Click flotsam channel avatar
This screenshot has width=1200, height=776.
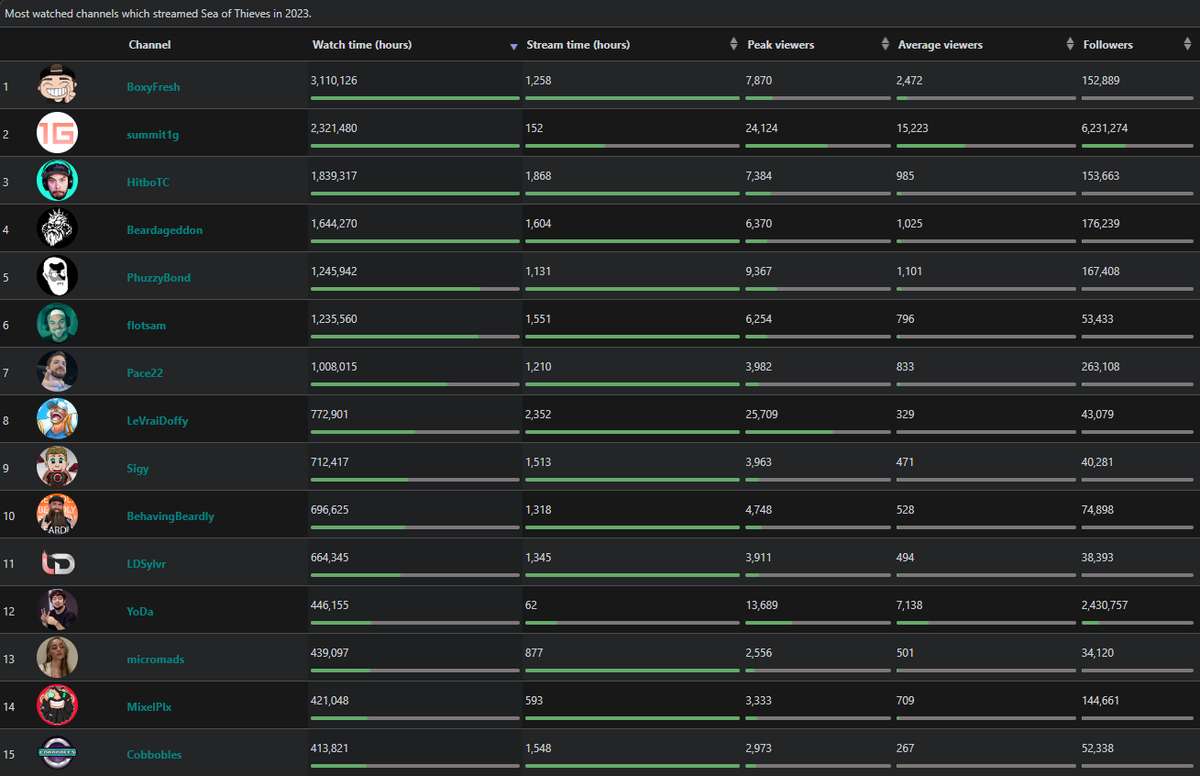point(57,324)
